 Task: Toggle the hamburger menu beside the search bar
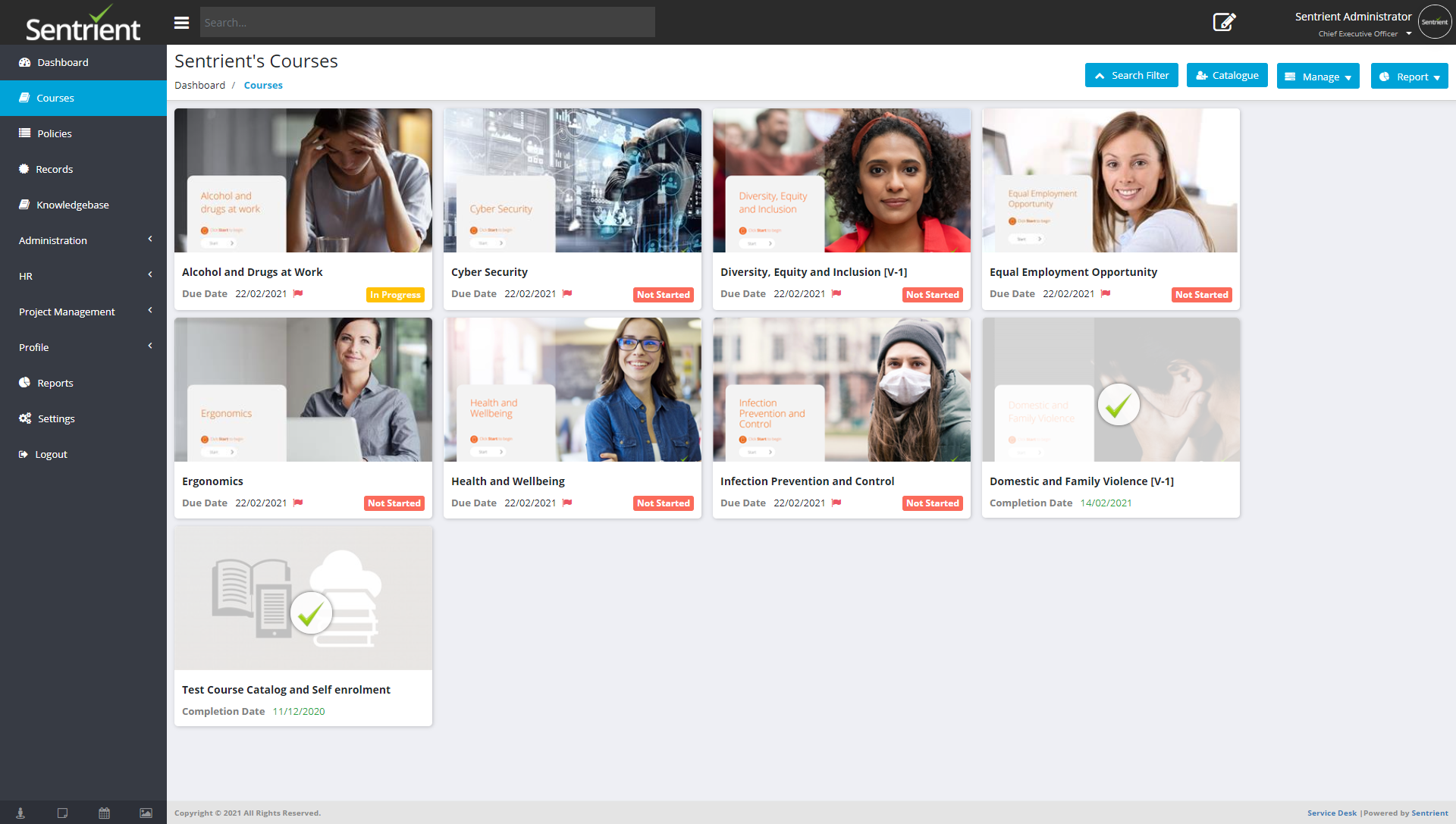pyautogui.click(x=182, y=22)
